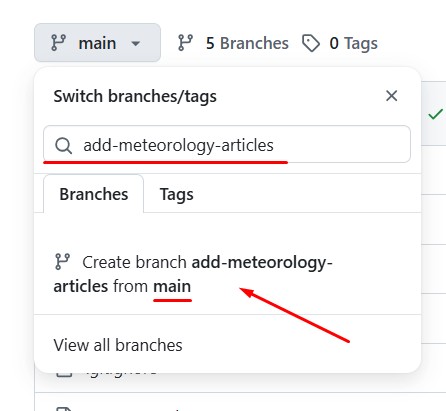Open the main branch selector dropdown
This screenshot has height=411, width=446.
coord(97,43)
